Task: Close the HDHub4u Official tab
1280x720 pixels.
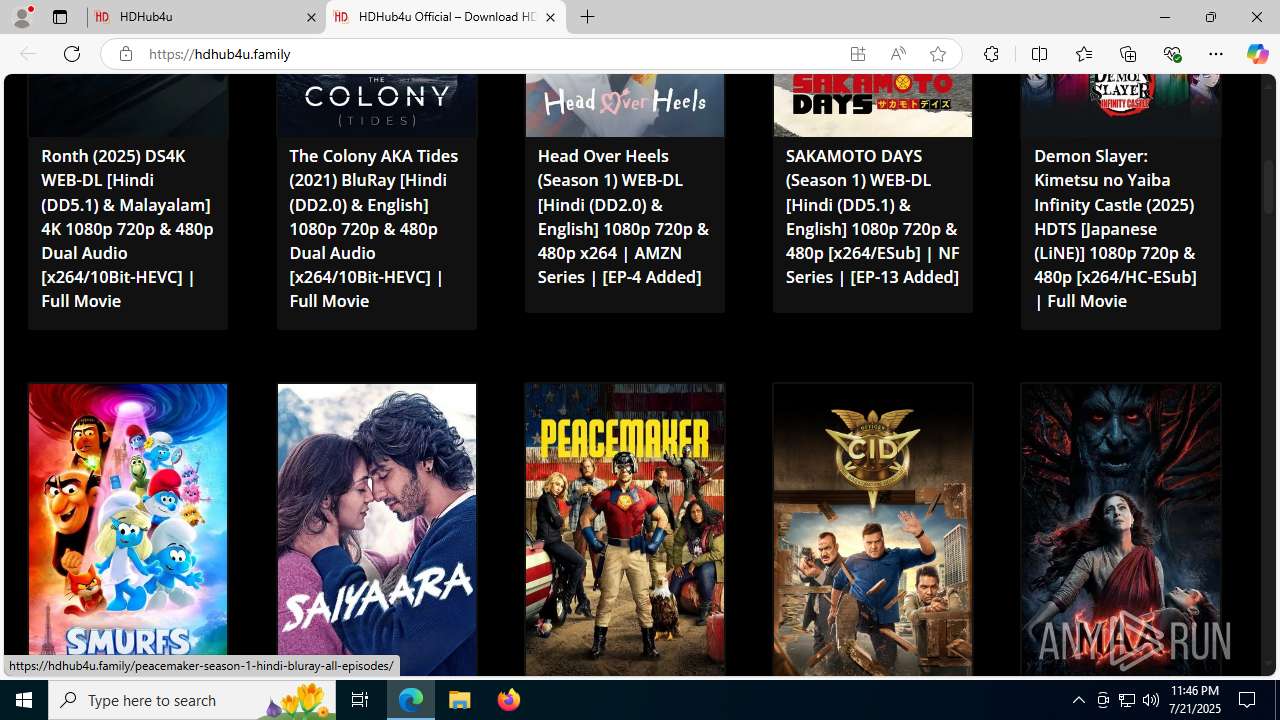Action: pos(550,17)
